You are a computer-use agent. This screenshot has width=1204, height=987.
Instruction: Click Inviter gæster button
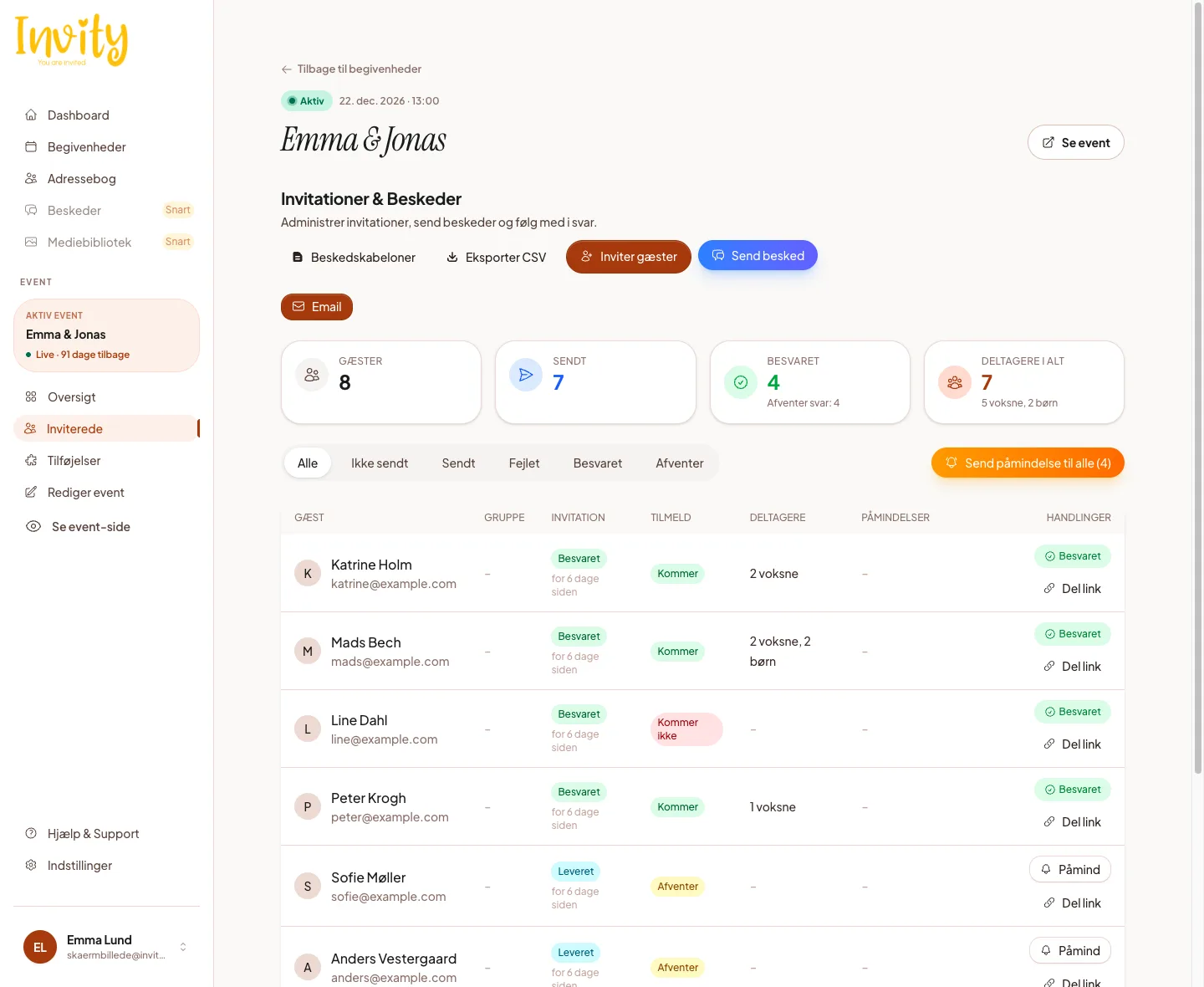(x=629, y=257)
